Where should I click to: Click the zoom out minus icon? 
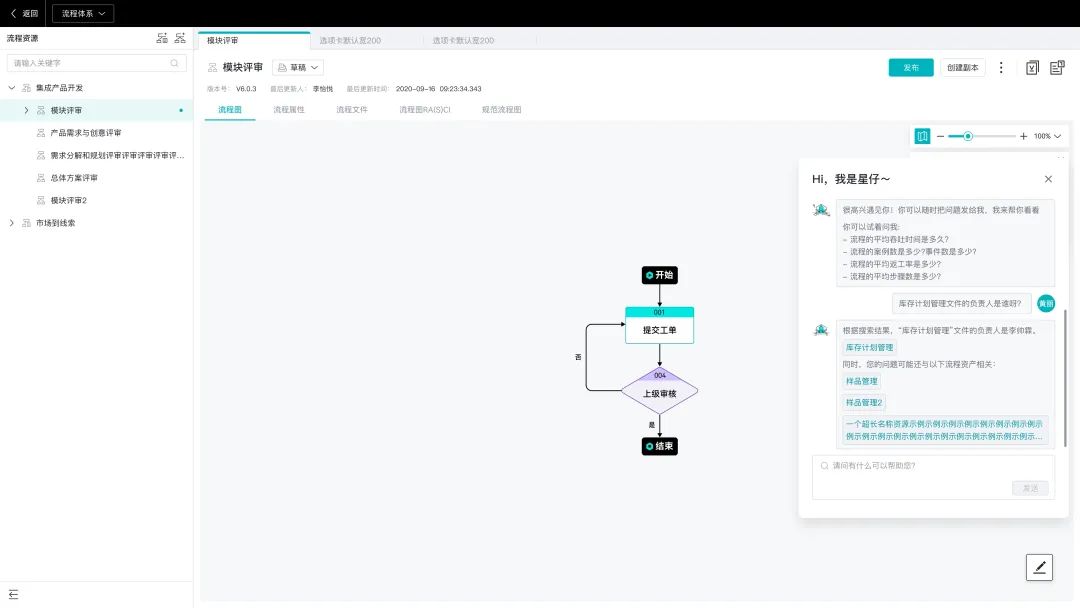coord(940,136)
